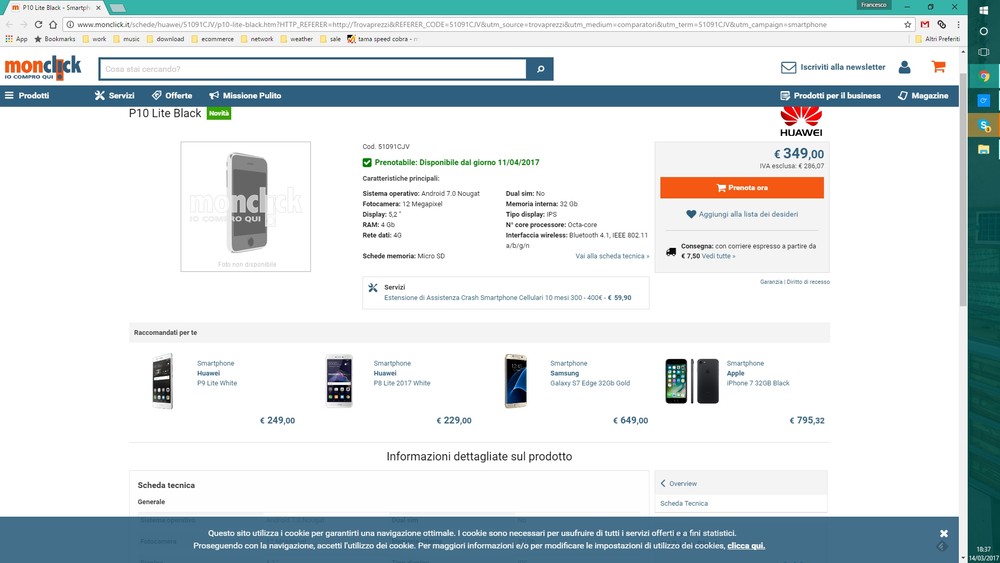Open the crash assistance extension service link
Viewport: 1000px width, 563px height.
pyautogui.click(x=508, y=298)
